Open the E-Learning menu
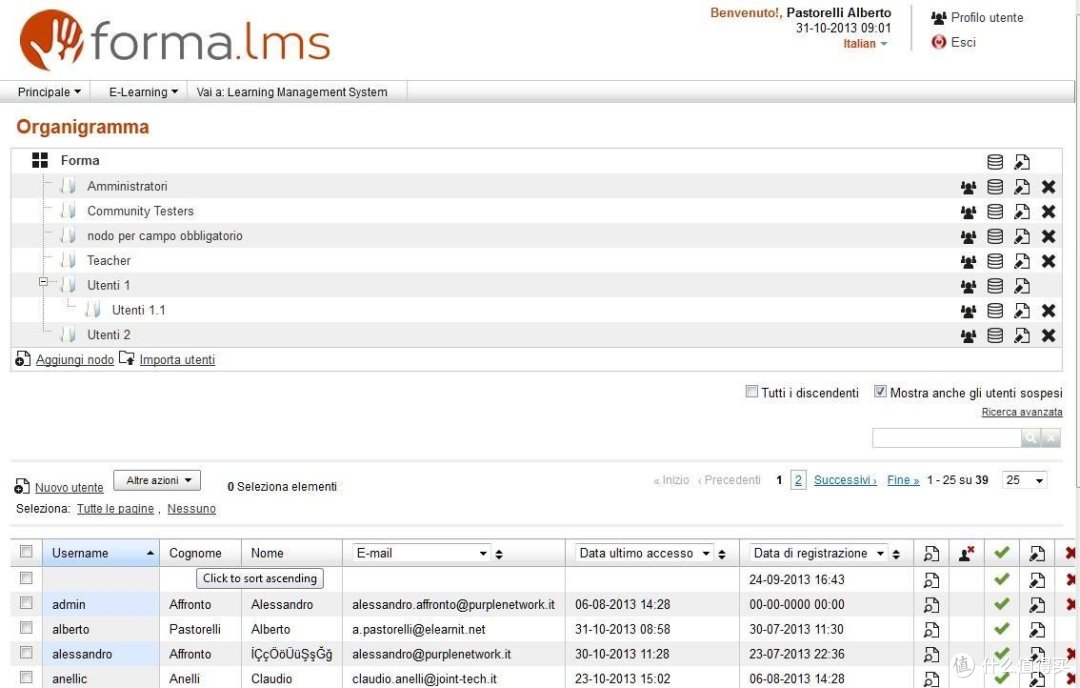The image size is (1080, 688). click(x=143, y=92)
